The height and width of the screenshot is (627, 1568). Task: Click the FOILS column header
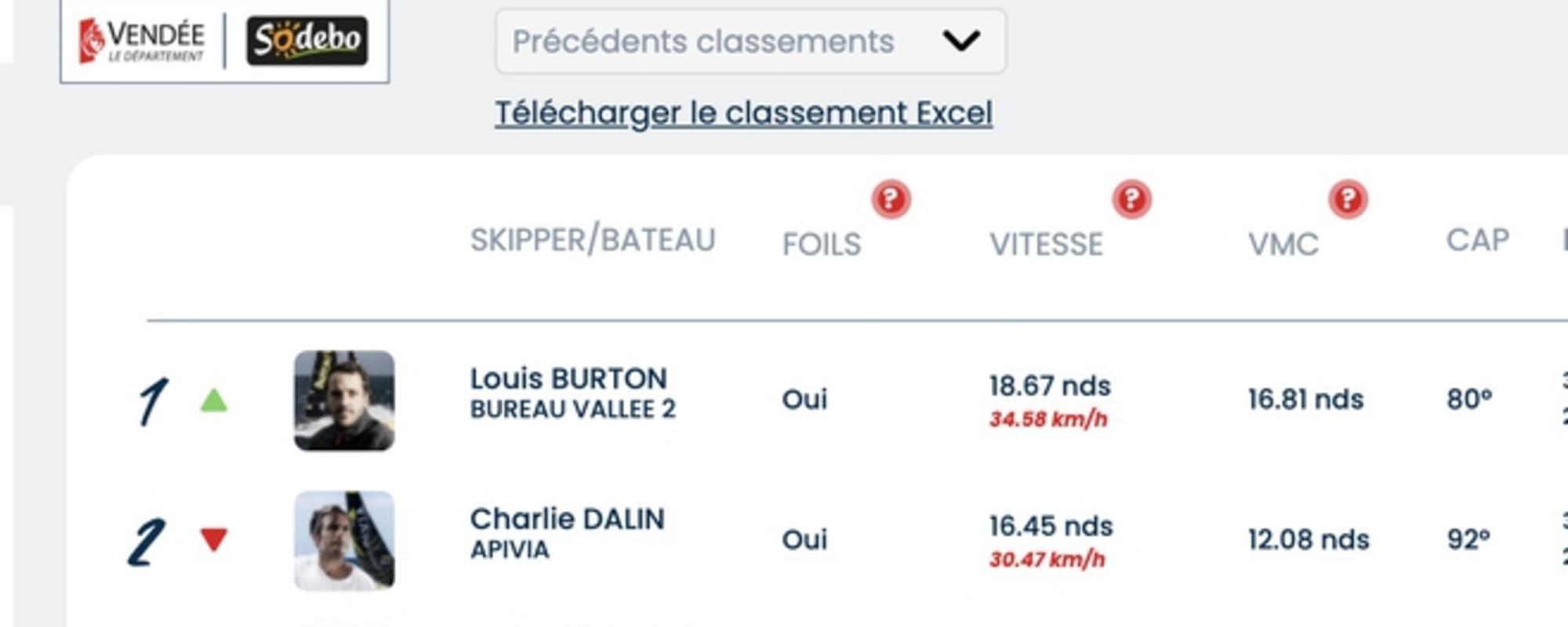pos(822,245)
